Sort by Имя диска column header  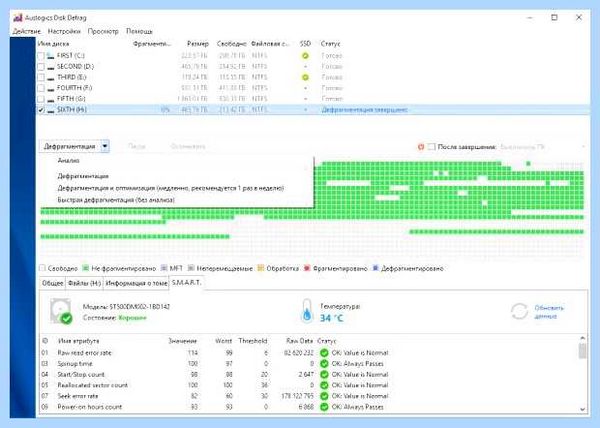click(53, 44)
